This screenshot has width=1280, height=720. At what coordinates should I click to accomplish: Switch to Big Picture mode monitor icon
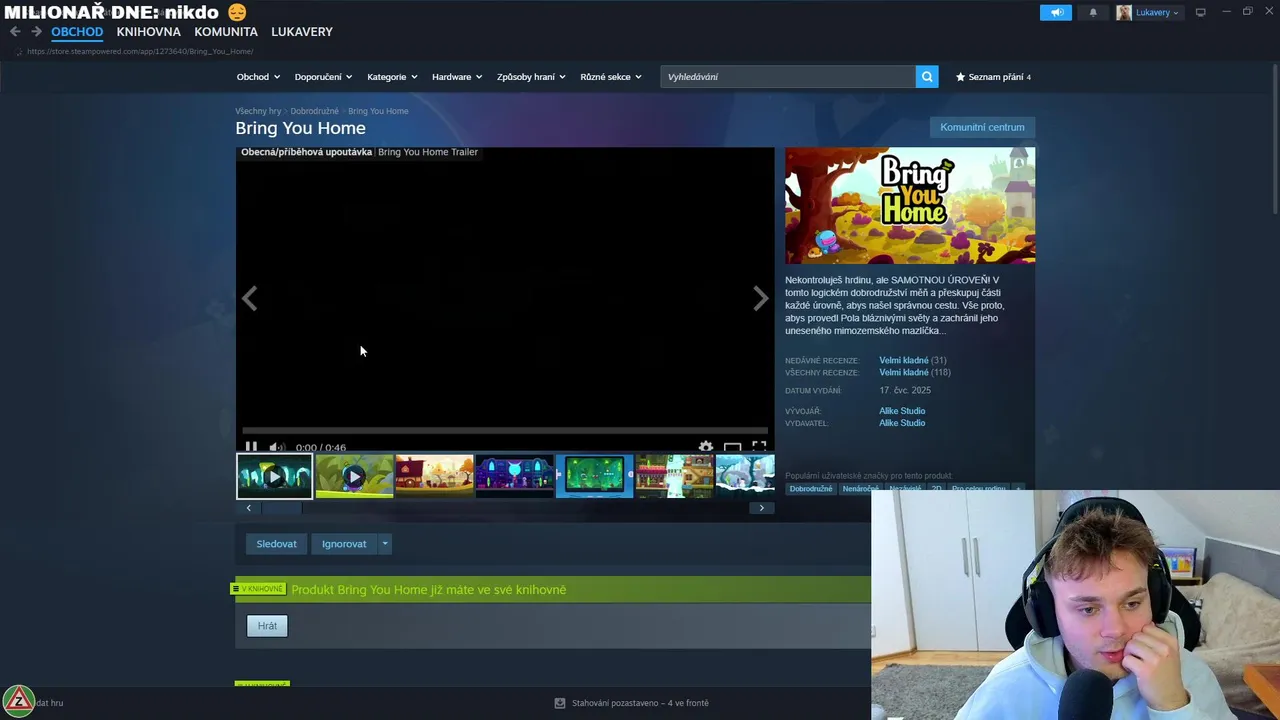click(x=1201, y=13)
